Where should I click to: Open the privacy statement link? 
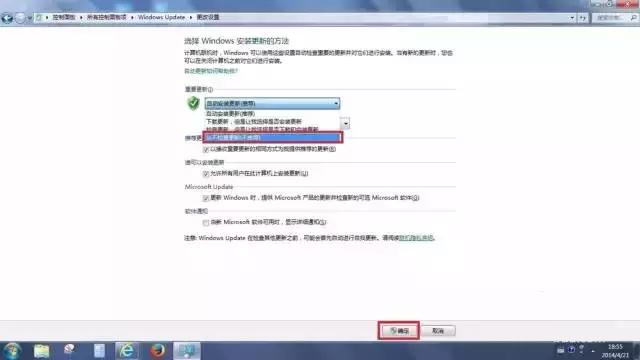[416, 238]
